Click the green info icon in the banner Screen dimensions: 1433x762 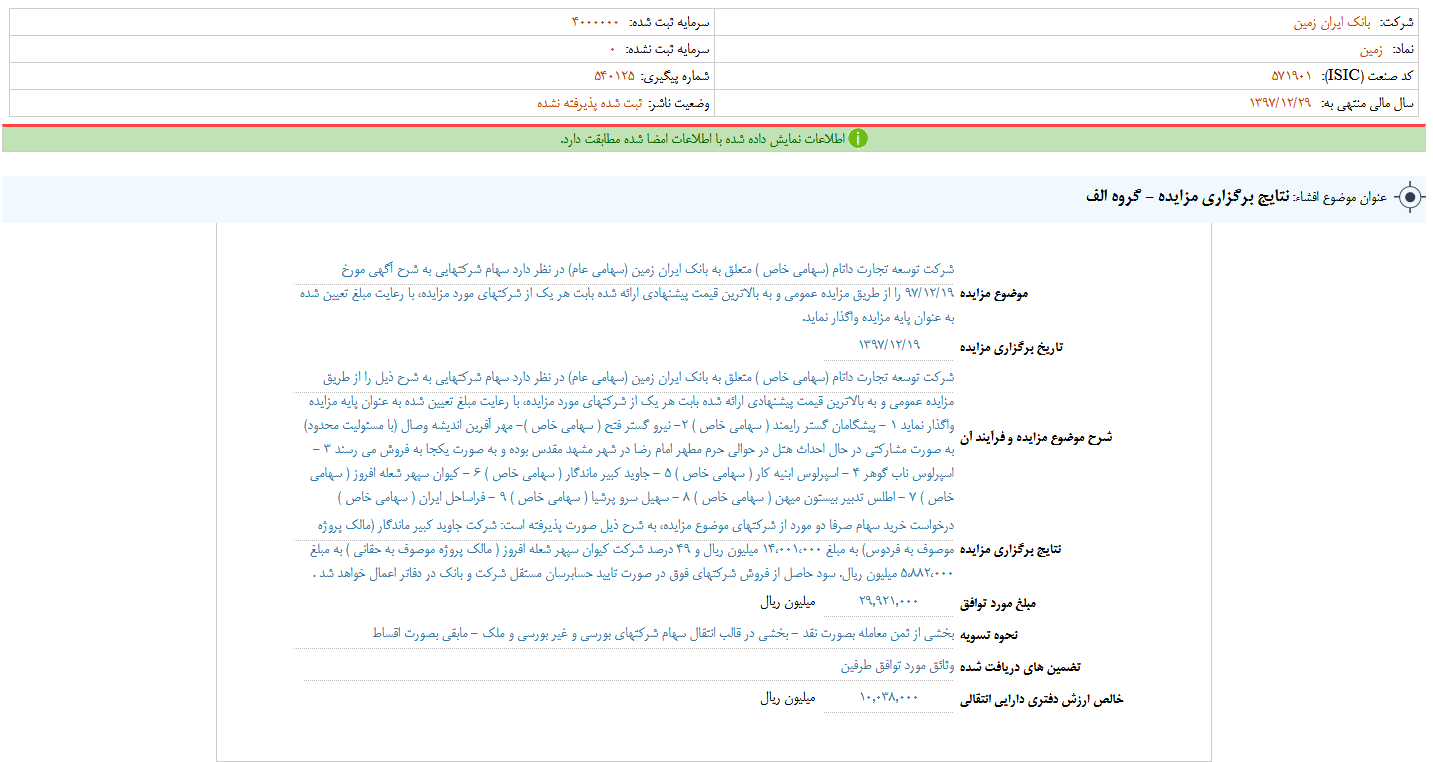(858, 139)
